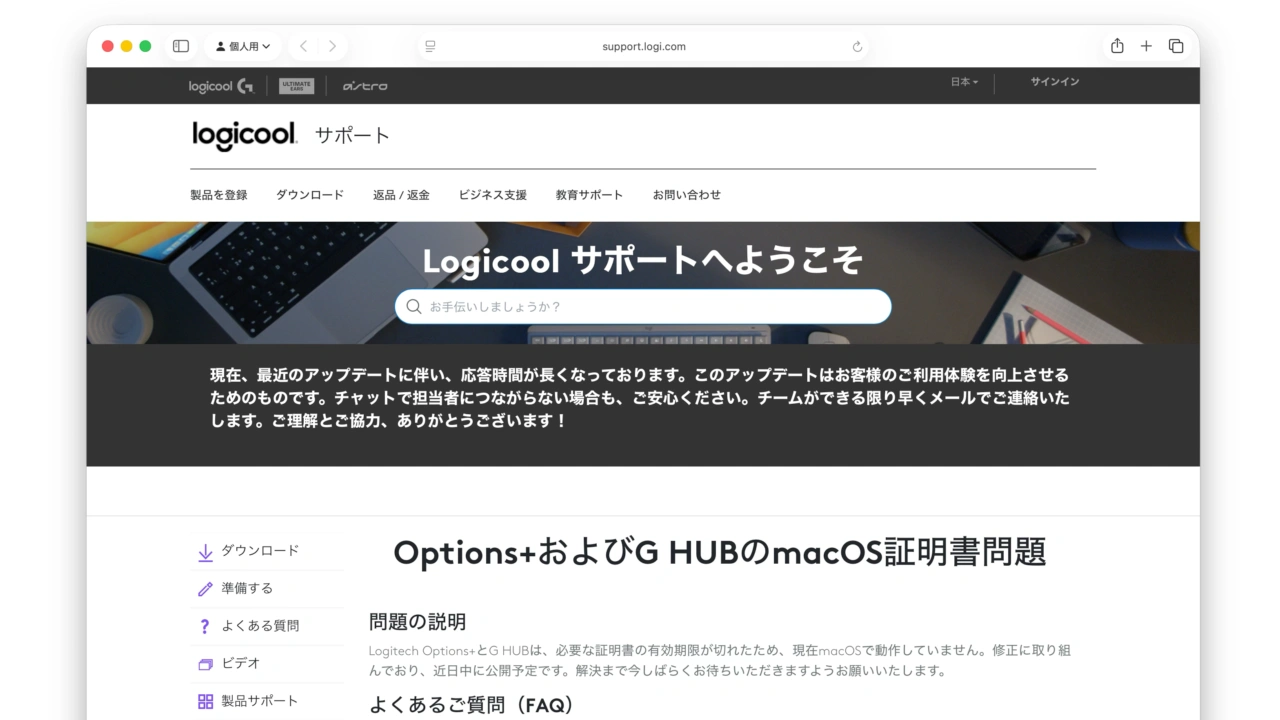Toggle the Safari sidebar panel
The image size is (1280, 720).
pos(180,46)
